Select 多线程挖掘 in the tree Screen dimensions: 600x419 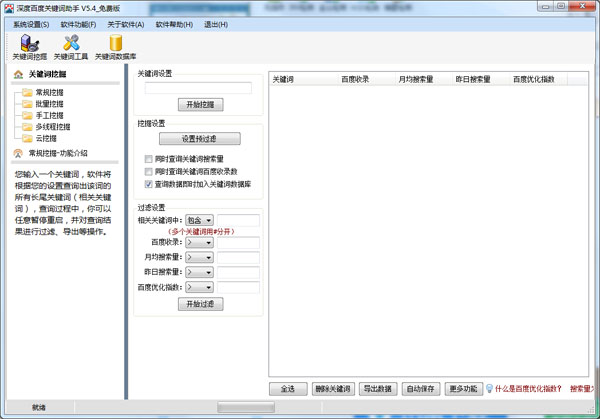pos(53,127)
